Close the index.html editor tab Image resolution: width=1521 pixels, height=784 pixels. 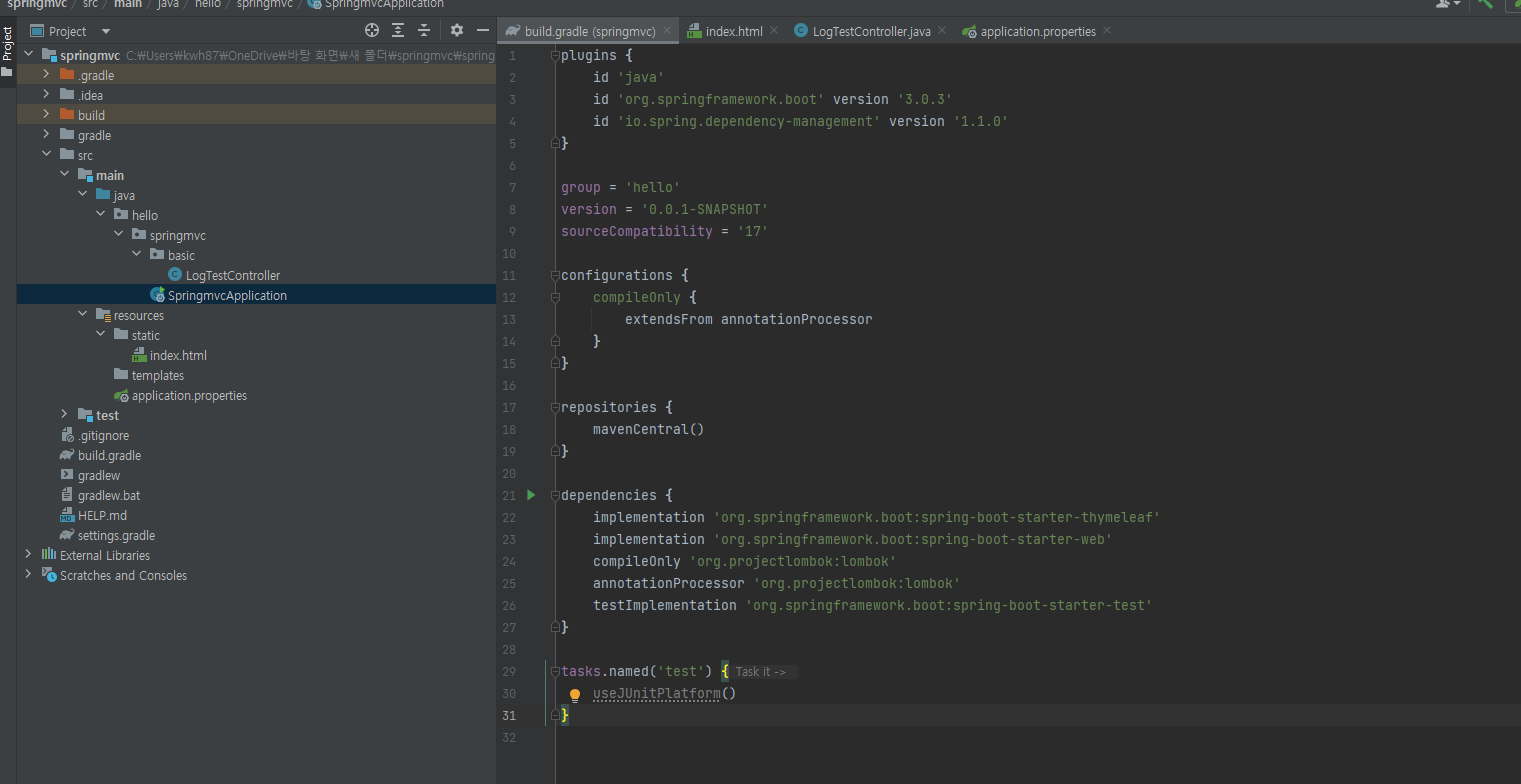click(774, 31)
